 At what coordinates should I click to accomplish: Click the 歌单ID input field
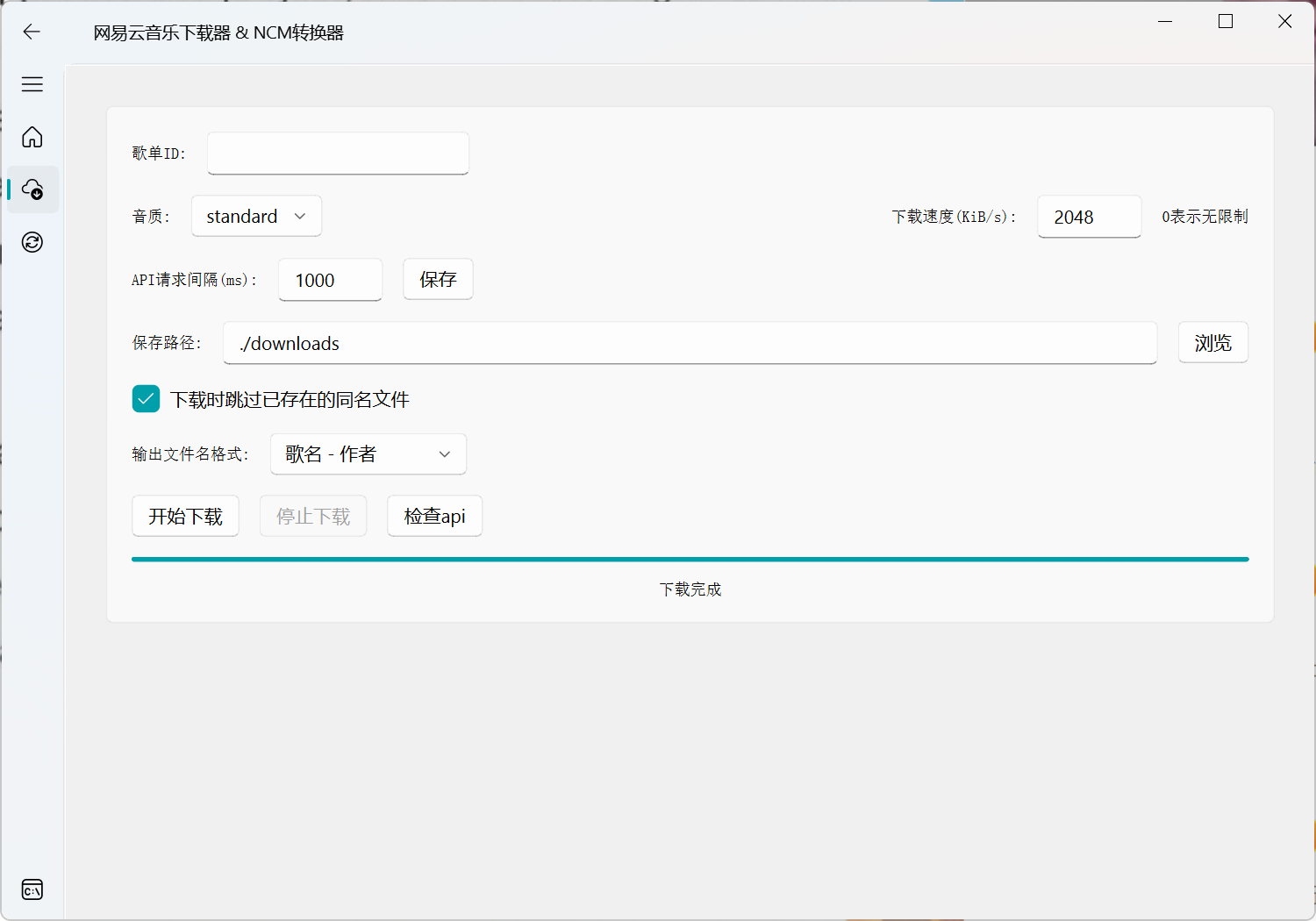coord(338,153)
